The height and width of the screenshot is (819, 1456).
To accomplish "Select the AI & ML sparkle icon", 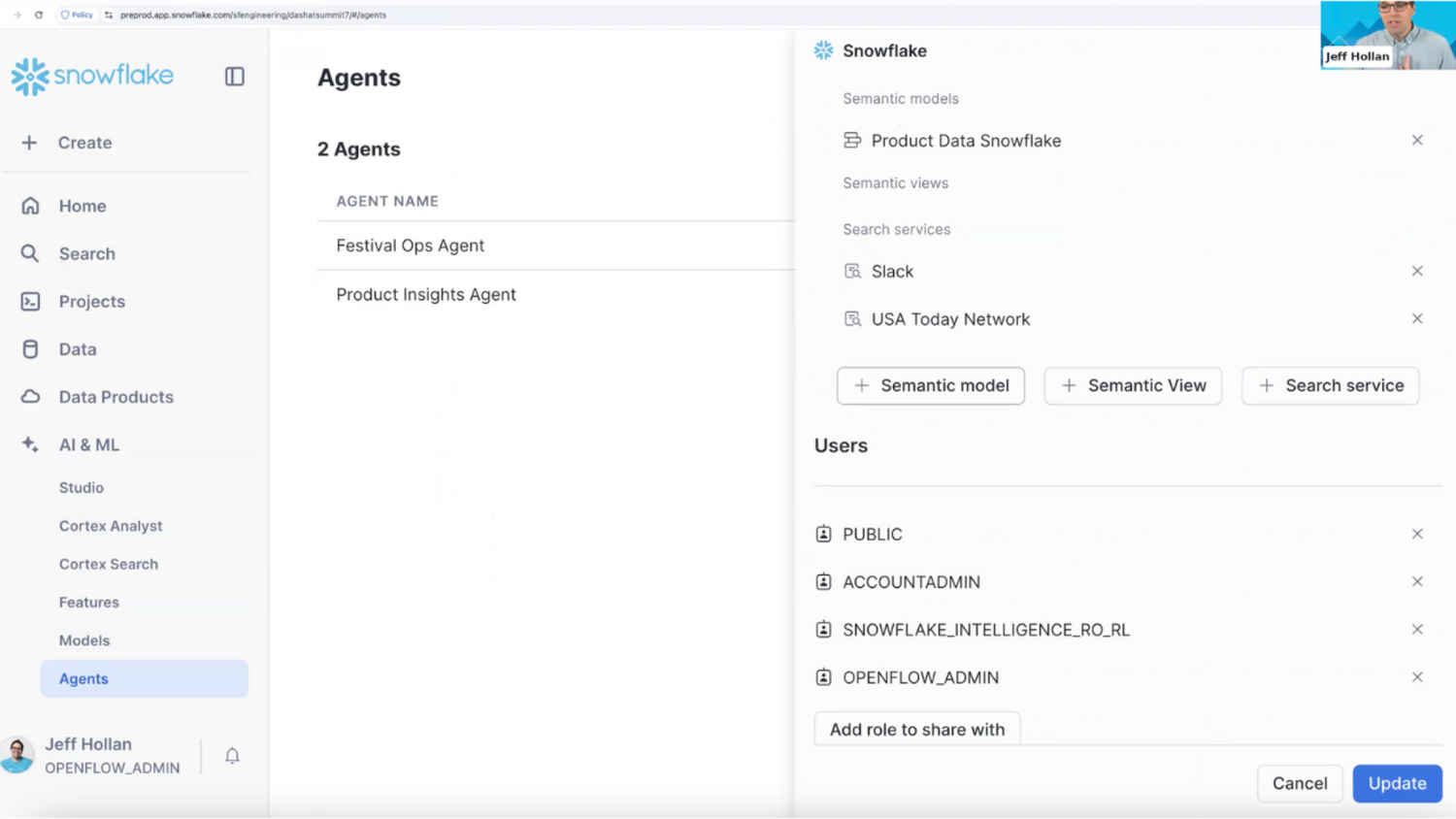I will point(29,443).
